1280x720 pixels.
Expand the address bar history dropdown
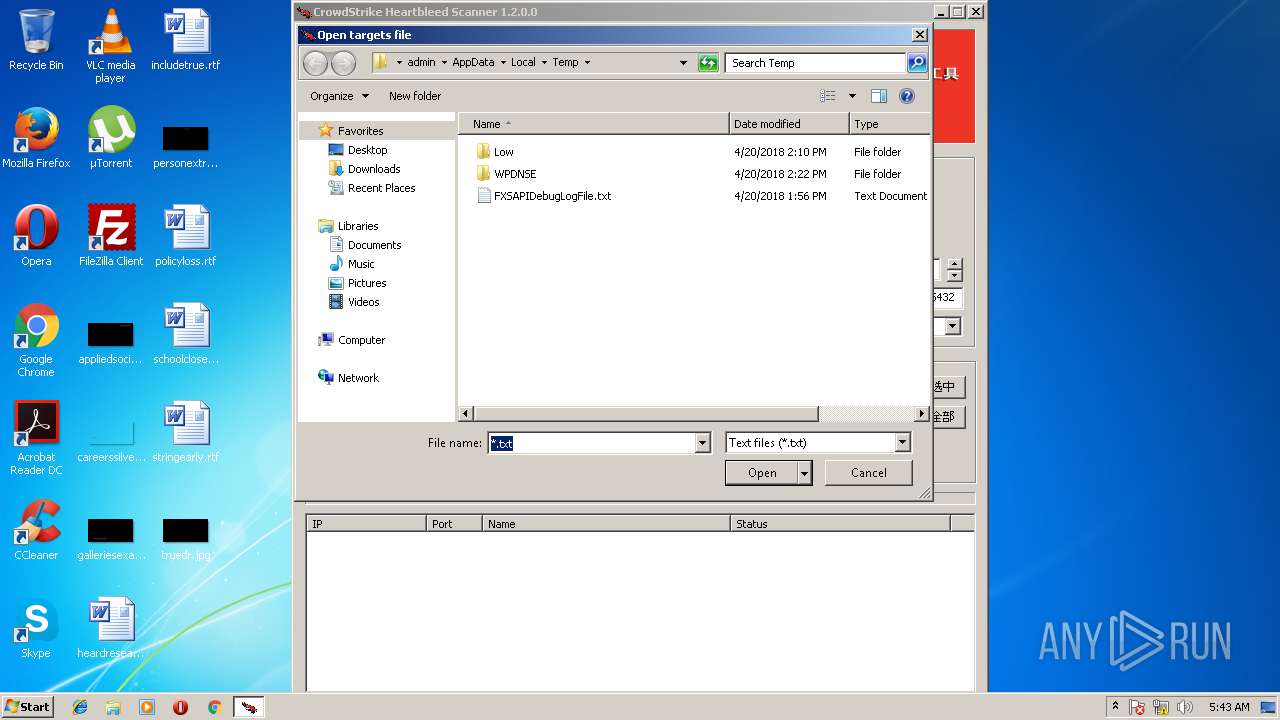683,62
